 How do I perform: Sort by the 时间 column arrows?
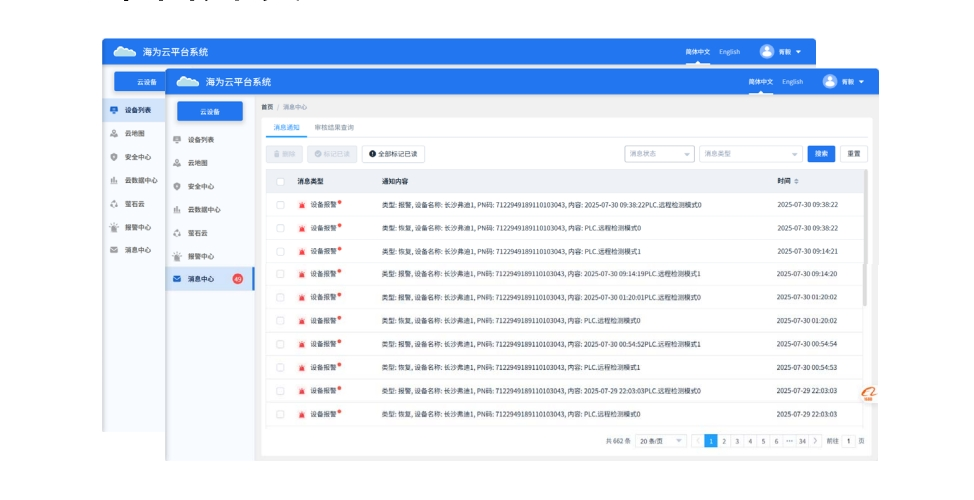click(796, 181)
